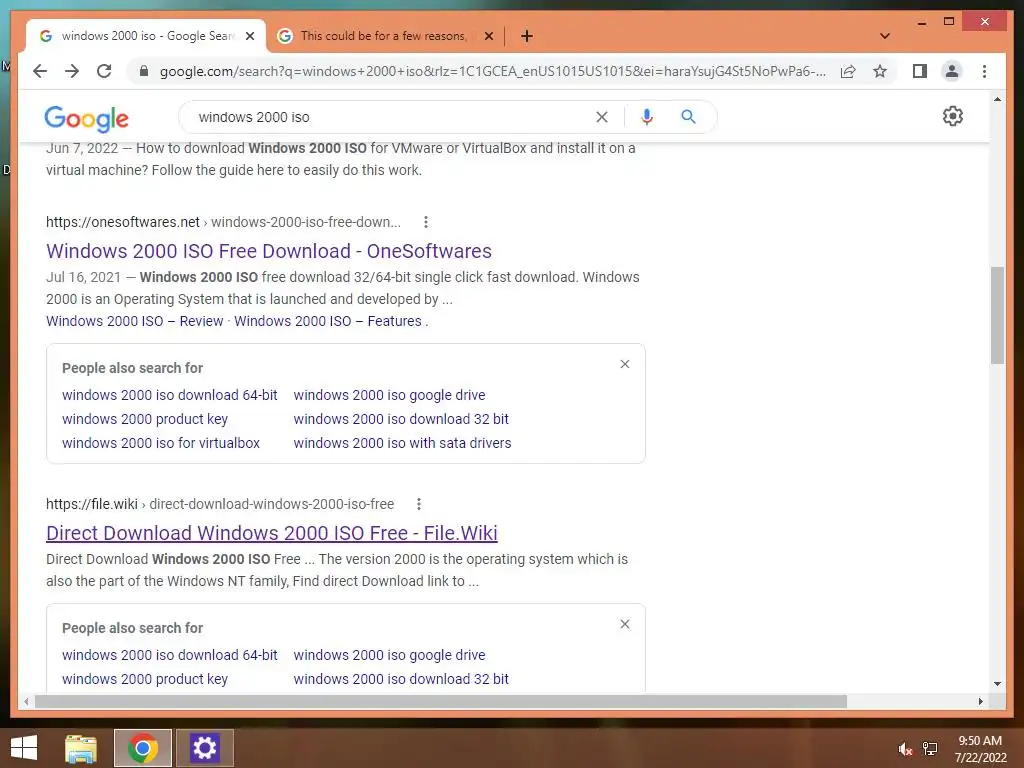Close the 'This could be for a few reasons' tab
This screenshot has height=768, width=1024.
488,36
